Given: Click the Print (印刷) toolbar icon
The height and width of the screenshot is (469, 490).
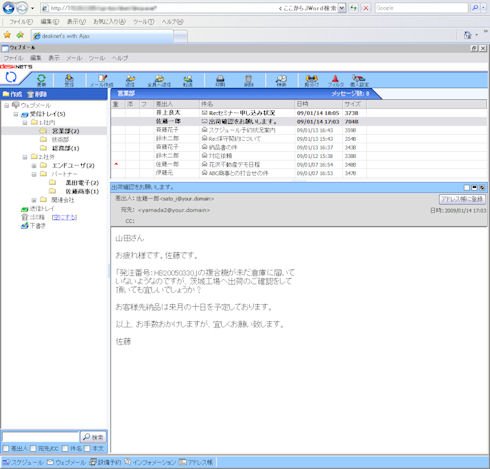Looking at the screenshot, I should [x=220, y=80].
